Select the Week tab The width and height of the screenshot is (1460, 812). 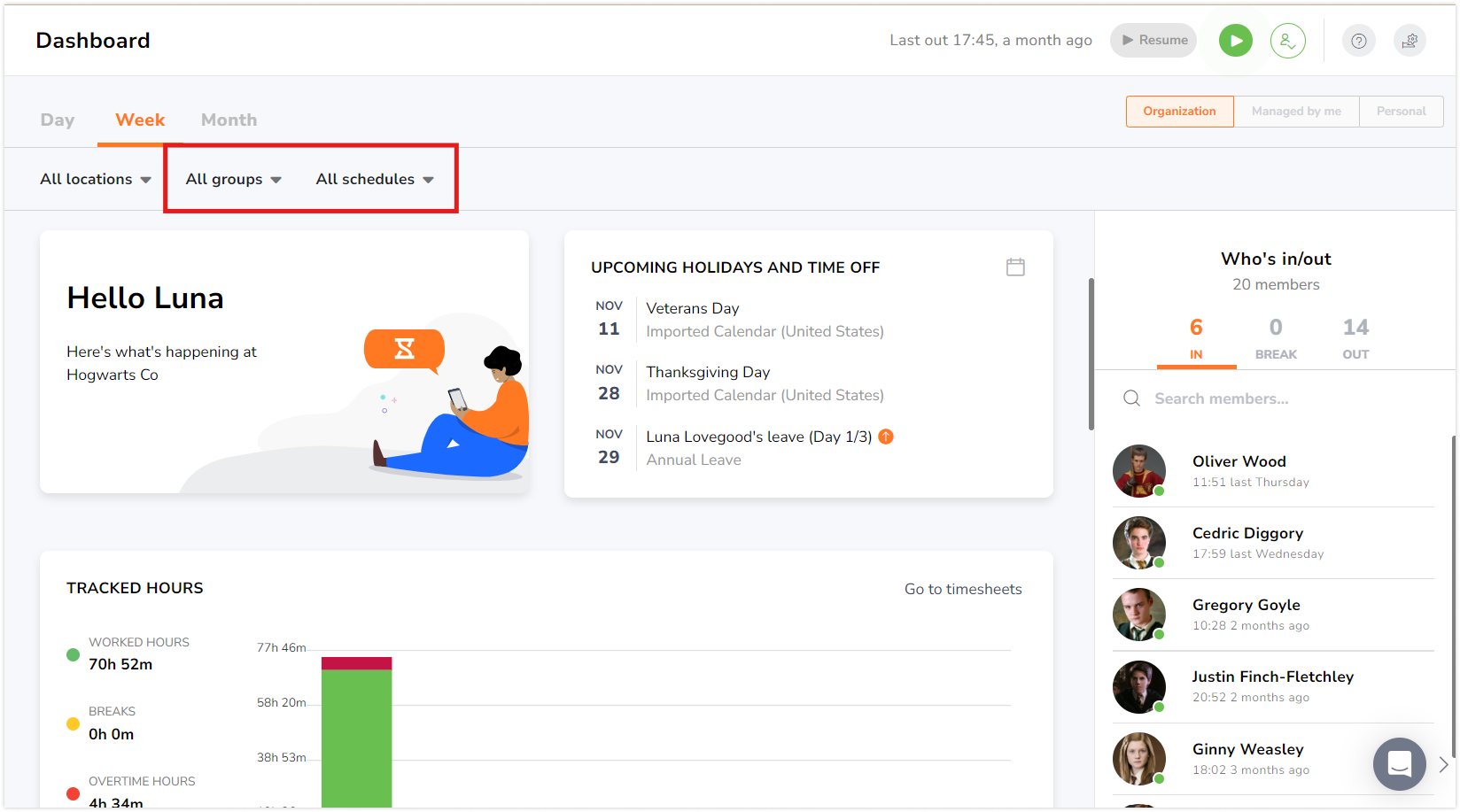tap(140, 120)
